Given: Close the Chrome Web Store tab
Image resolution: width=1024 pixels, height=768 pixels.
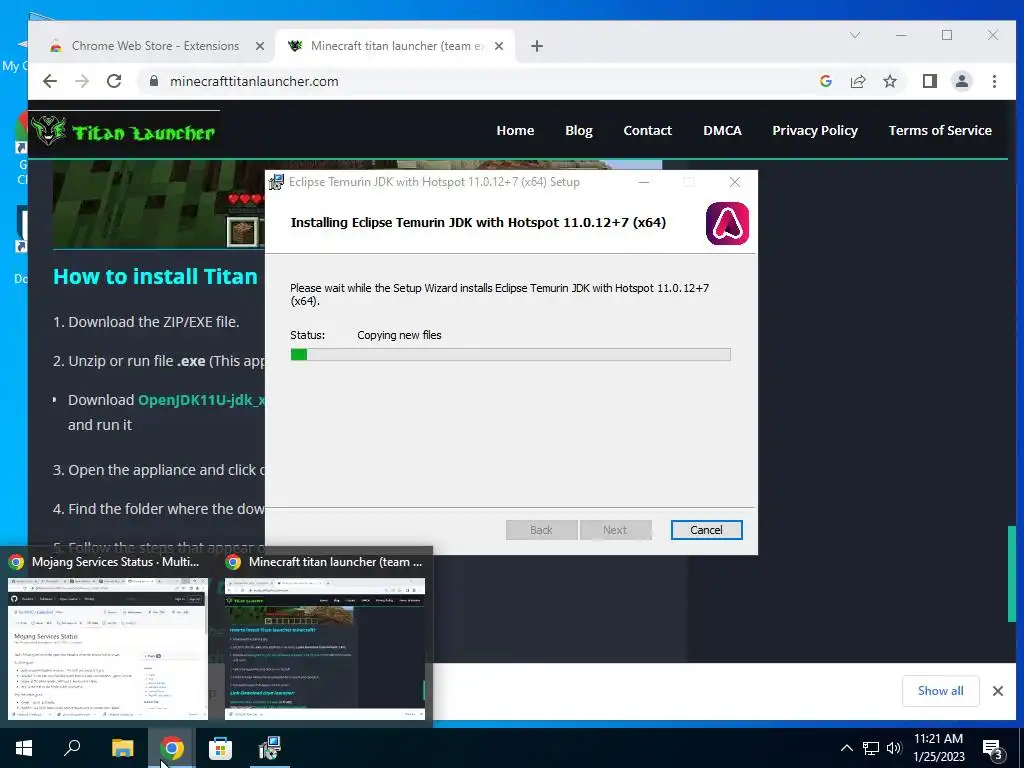Looking at the screenshot, I should [x=259, y=46].
